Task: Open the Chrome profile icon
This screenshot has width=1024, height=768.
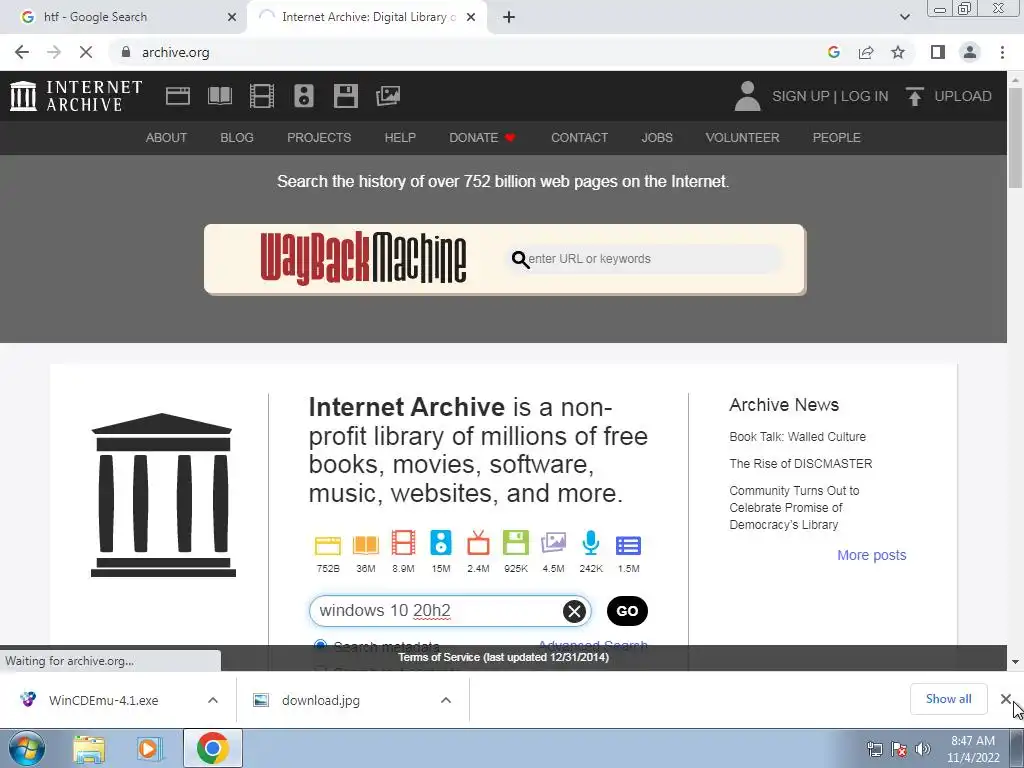Action: pyautogui.click(x=970, y=52)
